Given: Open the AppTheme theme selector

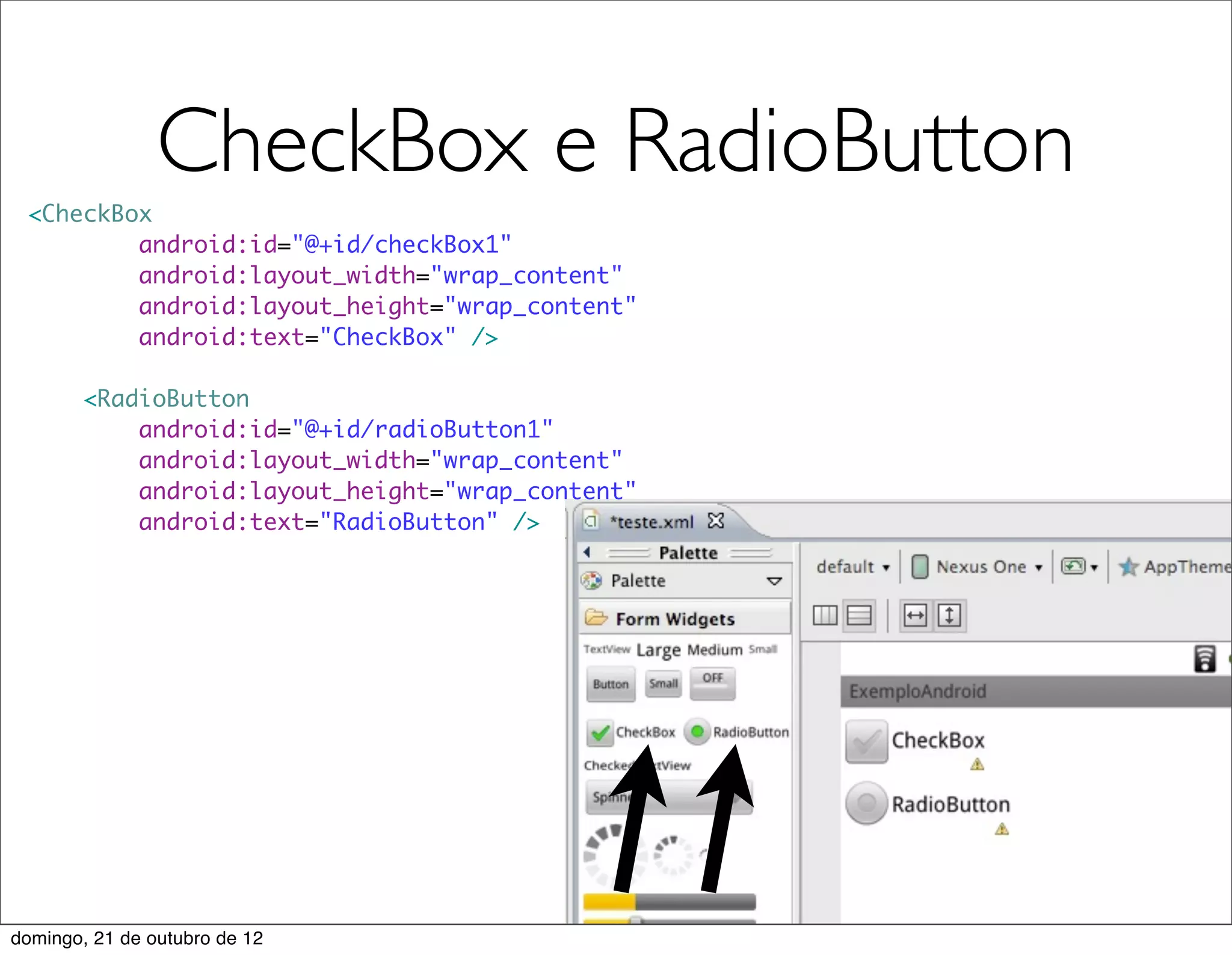Looking at the screenshot, I should point(1174,567).
